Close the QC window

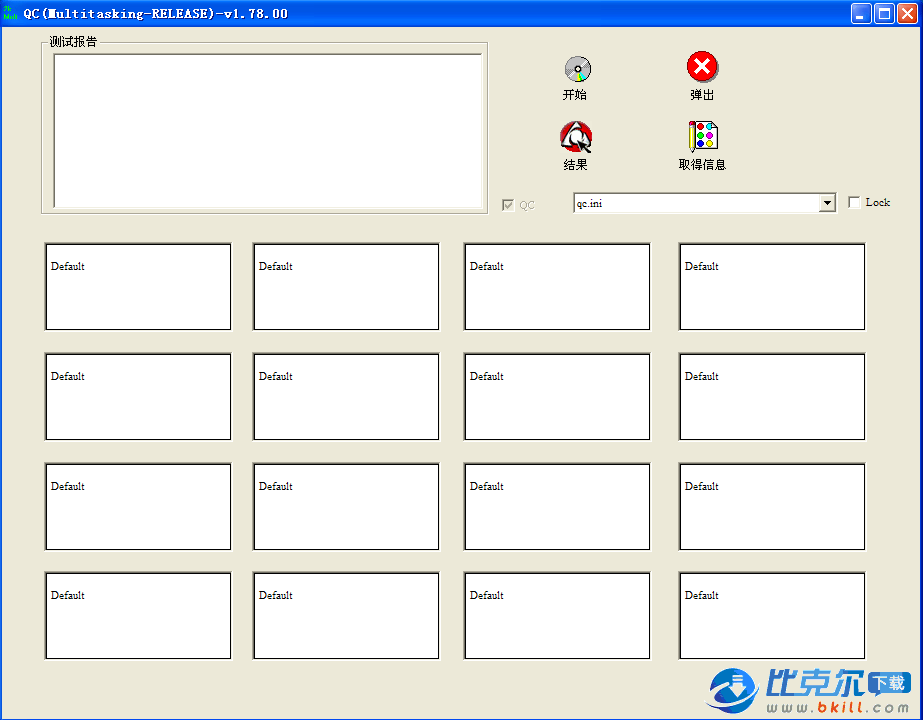click(x=907, y=14)
